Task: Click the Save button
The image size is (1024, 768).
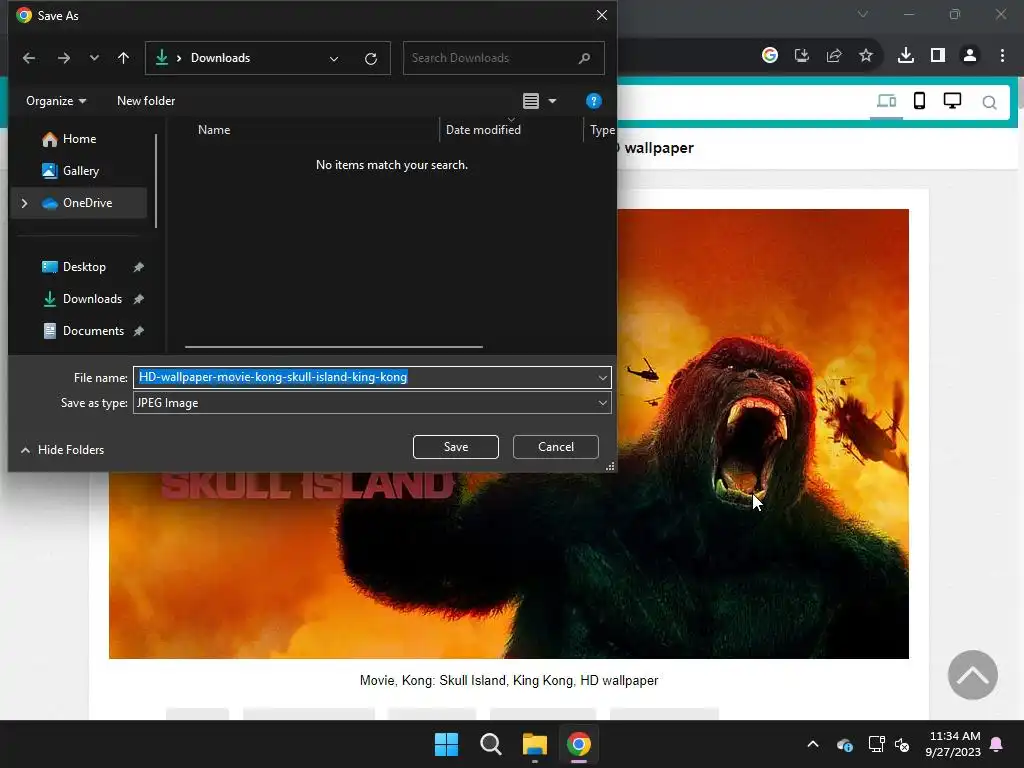Action: click(456, 447)
